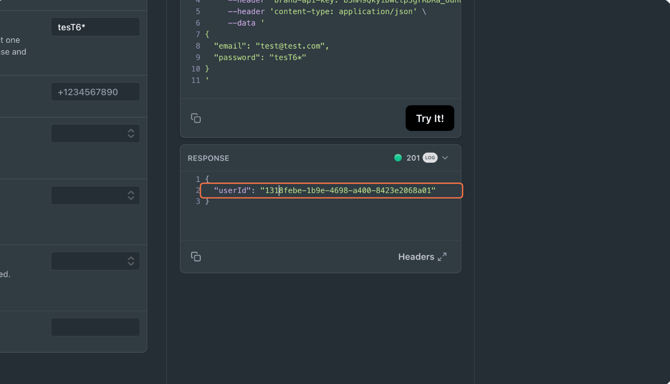Expand response Headers view
Image resolution: width=670 pixels, height=384 pixels.
point(422,257)
